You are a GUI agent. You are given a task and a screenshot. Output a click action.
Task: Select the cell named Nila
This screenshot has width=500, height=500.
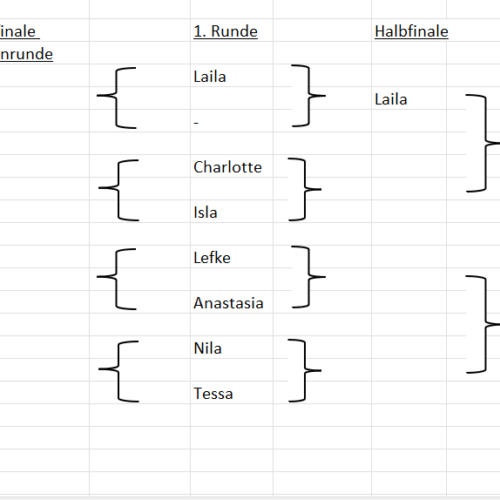[x=232, y=347]
